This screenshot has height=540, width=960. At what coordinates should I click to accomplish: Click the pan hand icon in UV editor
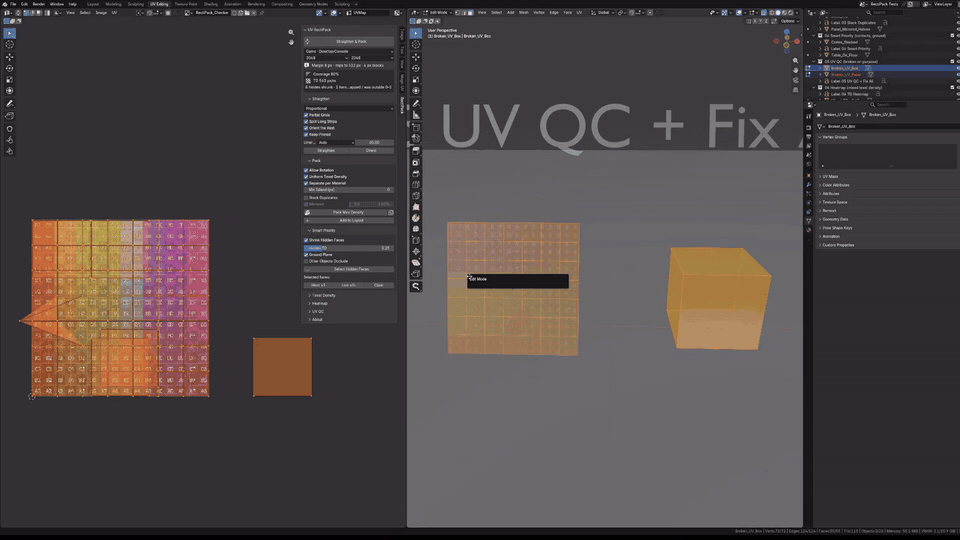[291, 42]
